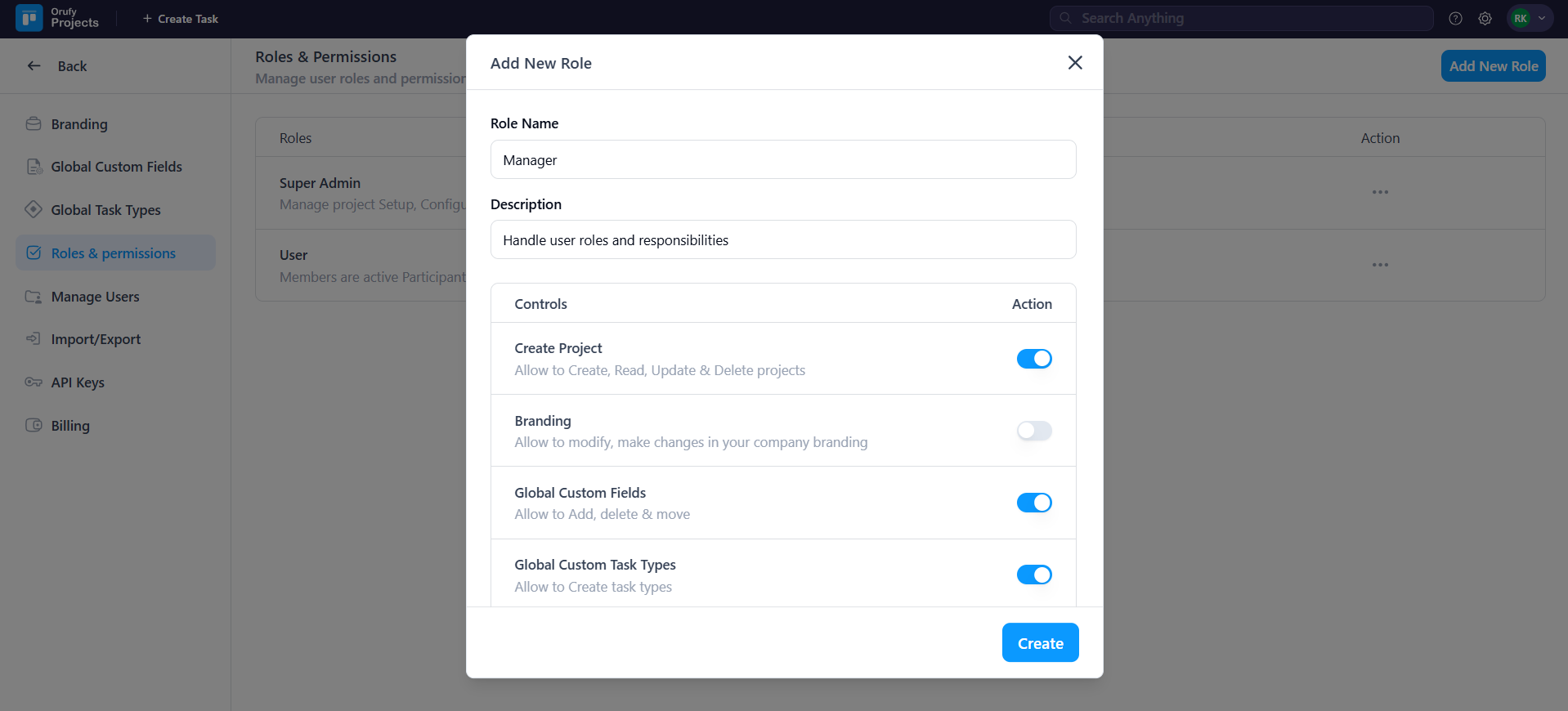Image resolution: width=1568 pixels, height=711 pixels.
Task: Open Import/Export settings page
Action: click(96, 339)
